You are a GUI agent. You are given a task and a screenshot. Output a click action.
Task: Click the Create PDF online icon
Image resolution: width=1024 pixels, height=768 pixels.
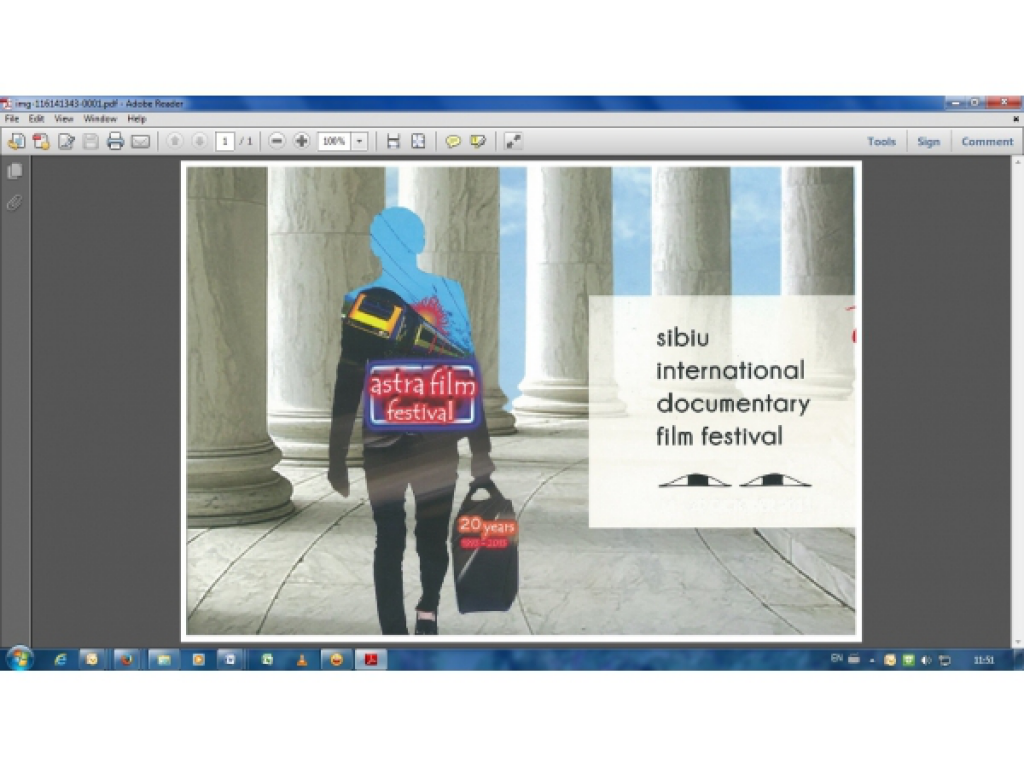tap(41, 141)
